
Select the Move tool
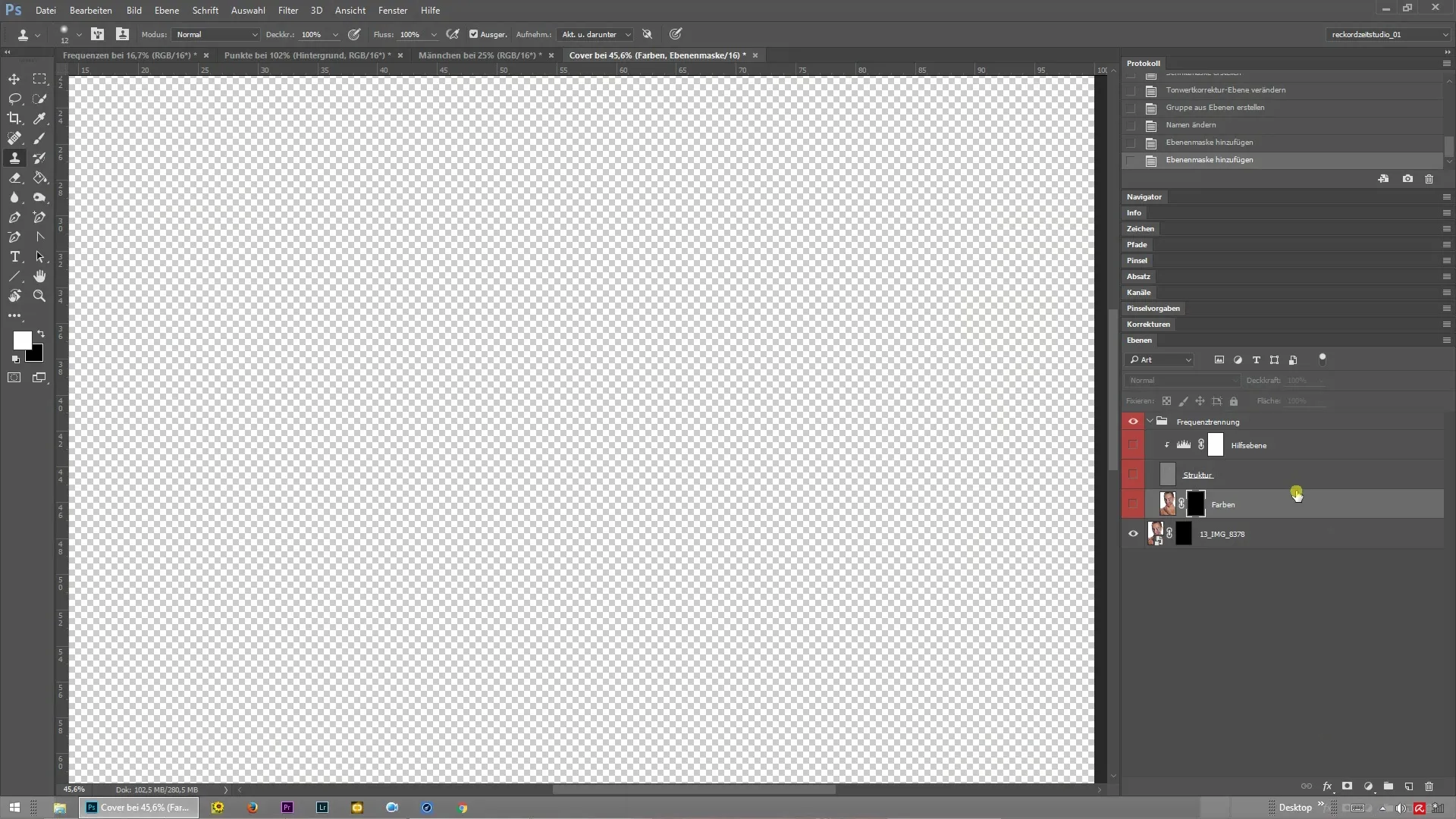click(x=14, y=79)
